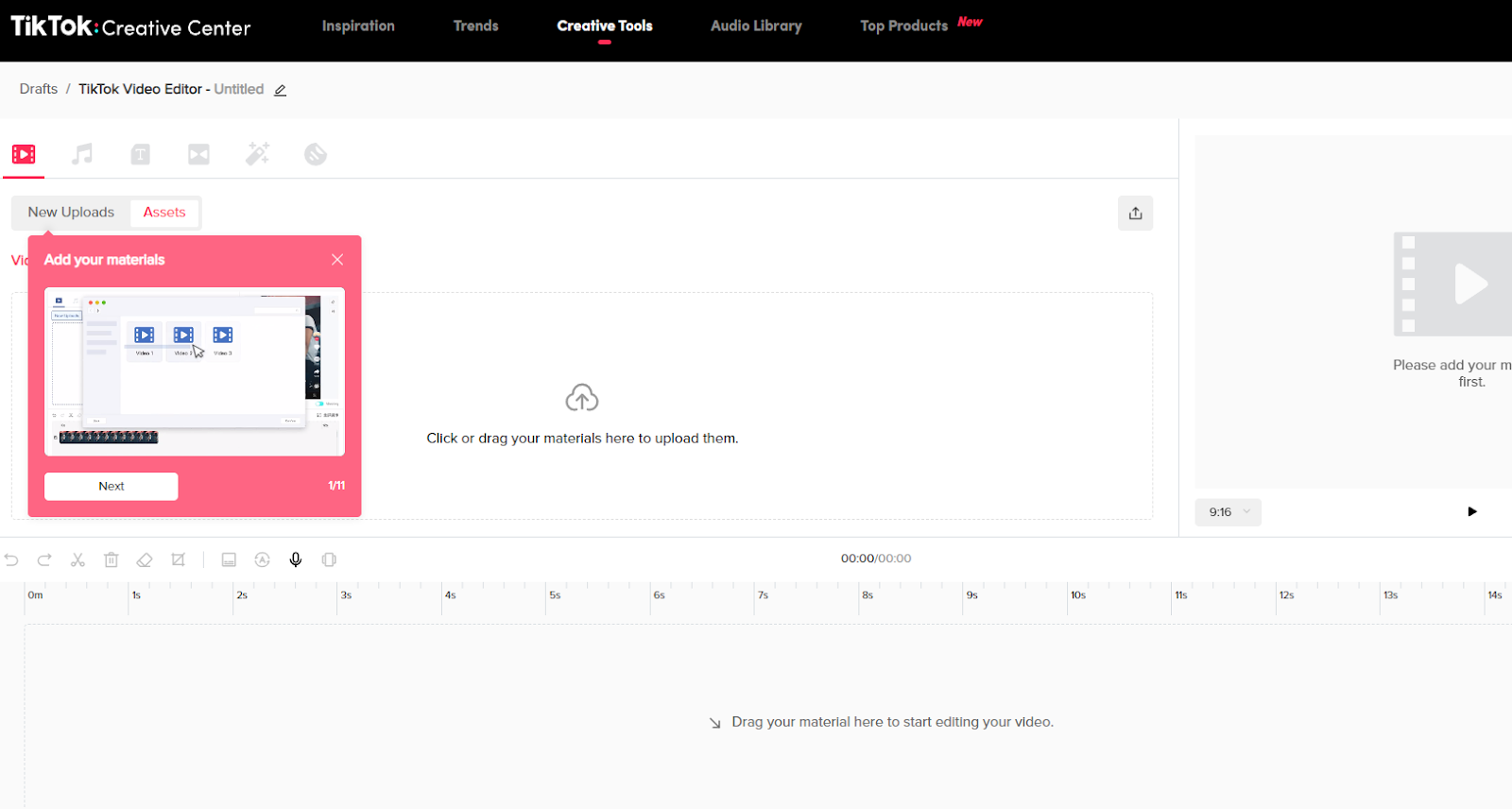The height and width of the screenshot is (809, 1512).
Task: Click Next in the tutorial popup
Action: tap(112, 486)
